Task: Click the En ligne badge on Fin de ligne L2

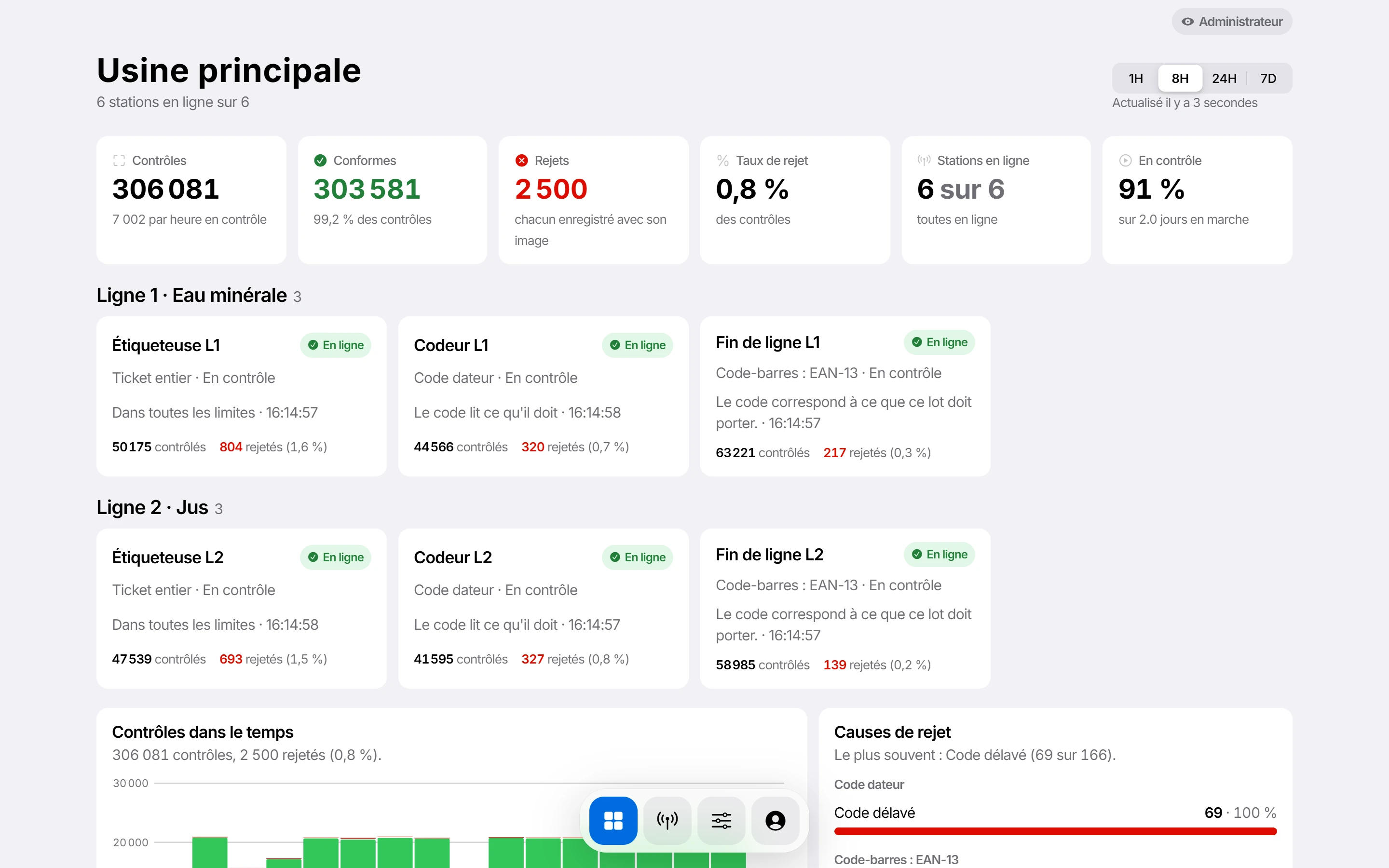Action: coord(939,555)
